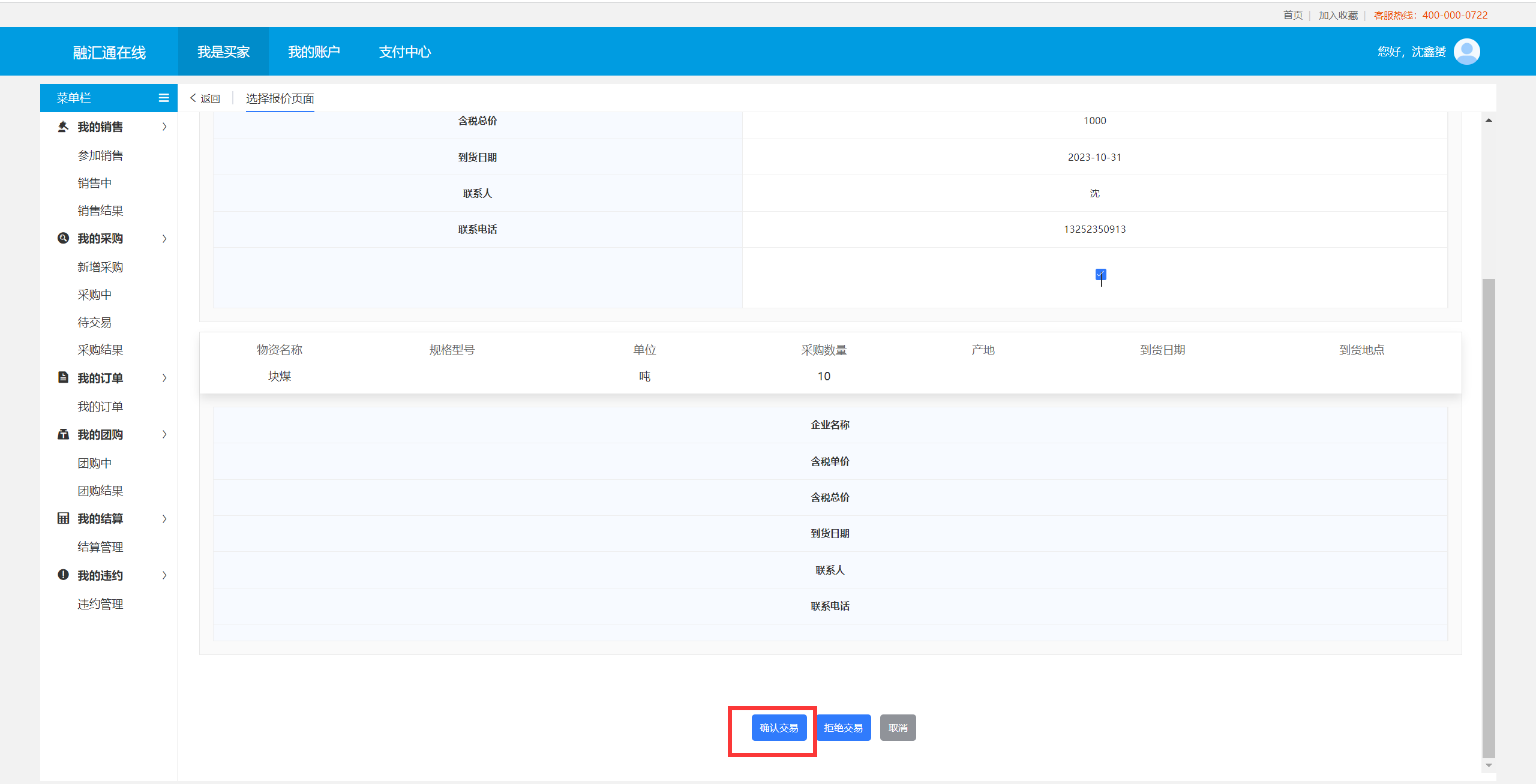Open 待交易 in the sidebar

(x=94, y=322)
